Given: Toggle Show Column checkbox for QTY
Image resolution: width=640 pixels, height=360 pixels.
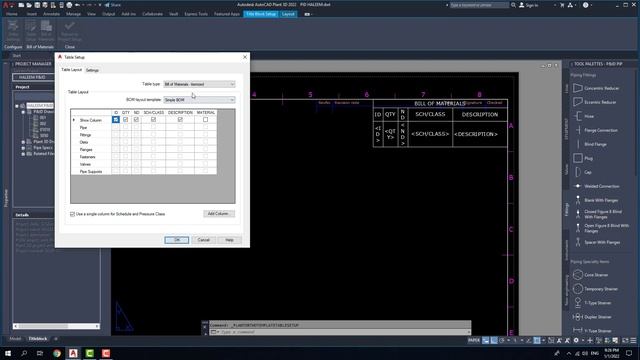Looking at the screenshot, I should [126, 120].
